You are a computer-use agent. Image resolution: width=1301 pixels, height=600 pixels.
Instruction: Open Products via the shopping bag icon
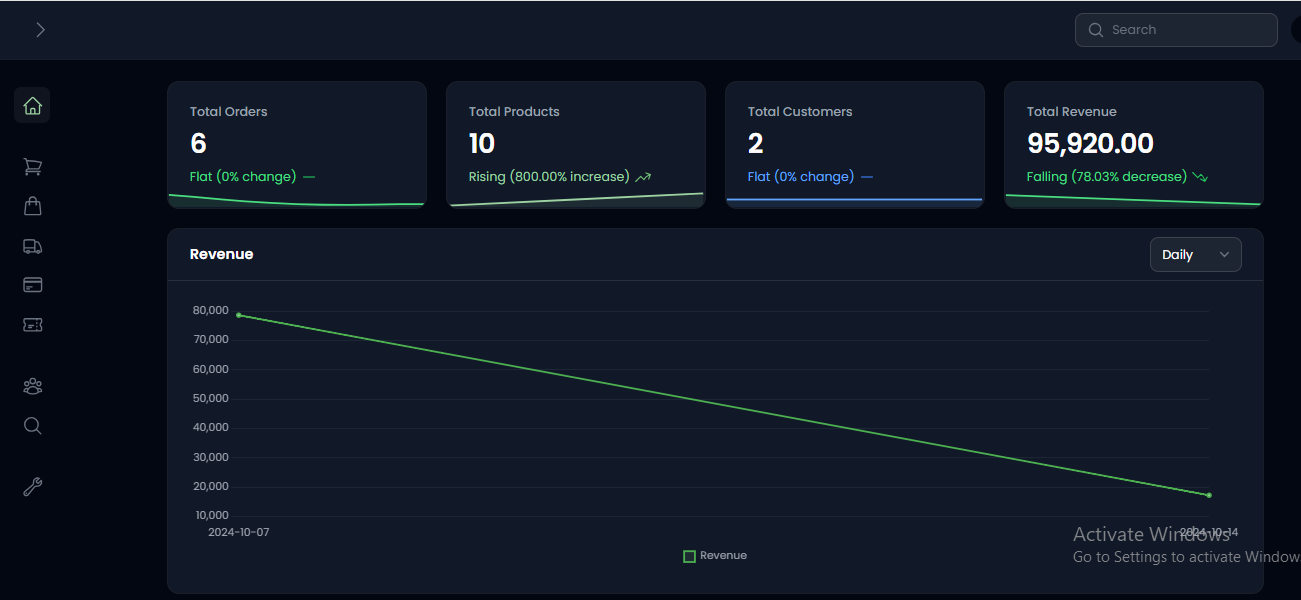coord(32,206)
